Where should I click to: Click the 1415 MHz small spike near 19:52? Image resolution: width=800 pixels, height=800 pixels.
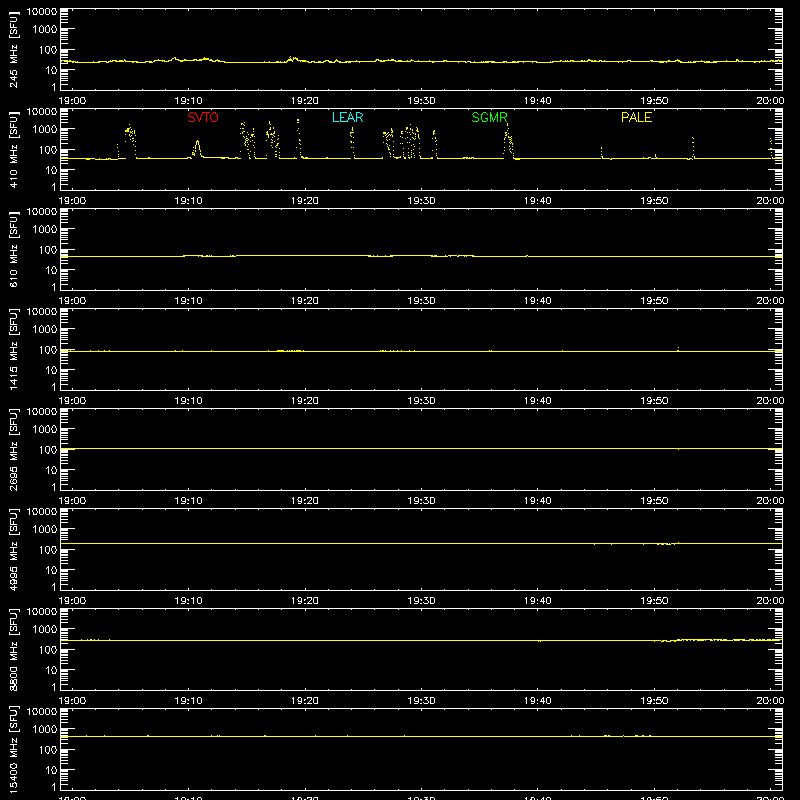click(678, 349)
